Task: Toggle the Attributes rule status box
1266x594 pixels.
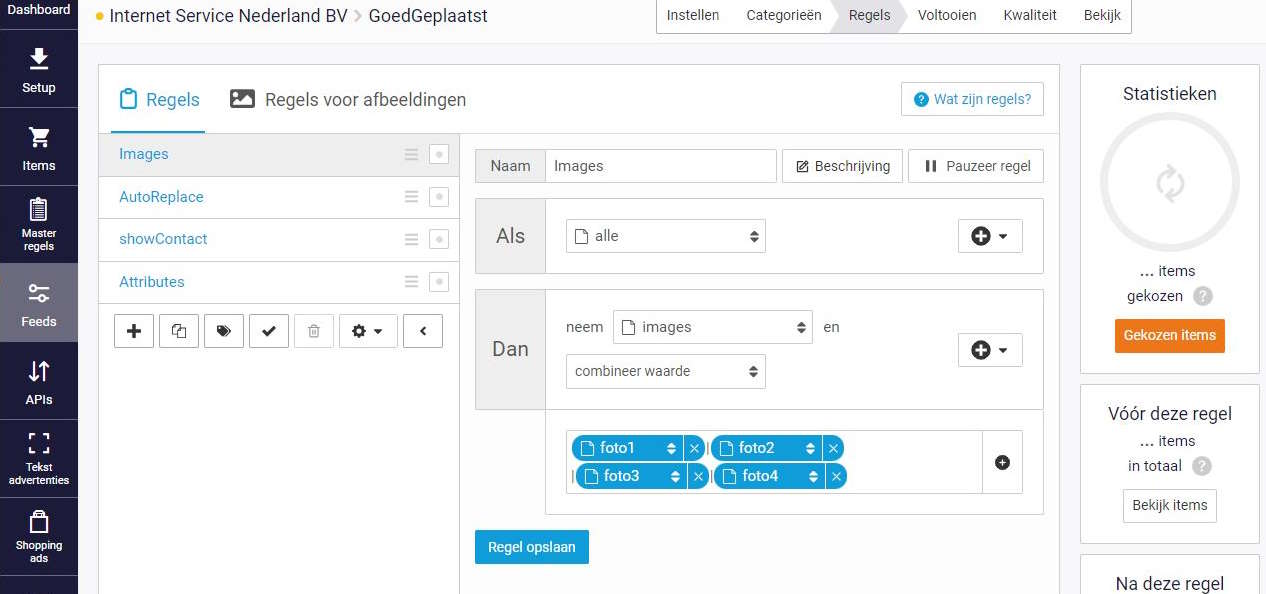Action: [x=439, y=282]
